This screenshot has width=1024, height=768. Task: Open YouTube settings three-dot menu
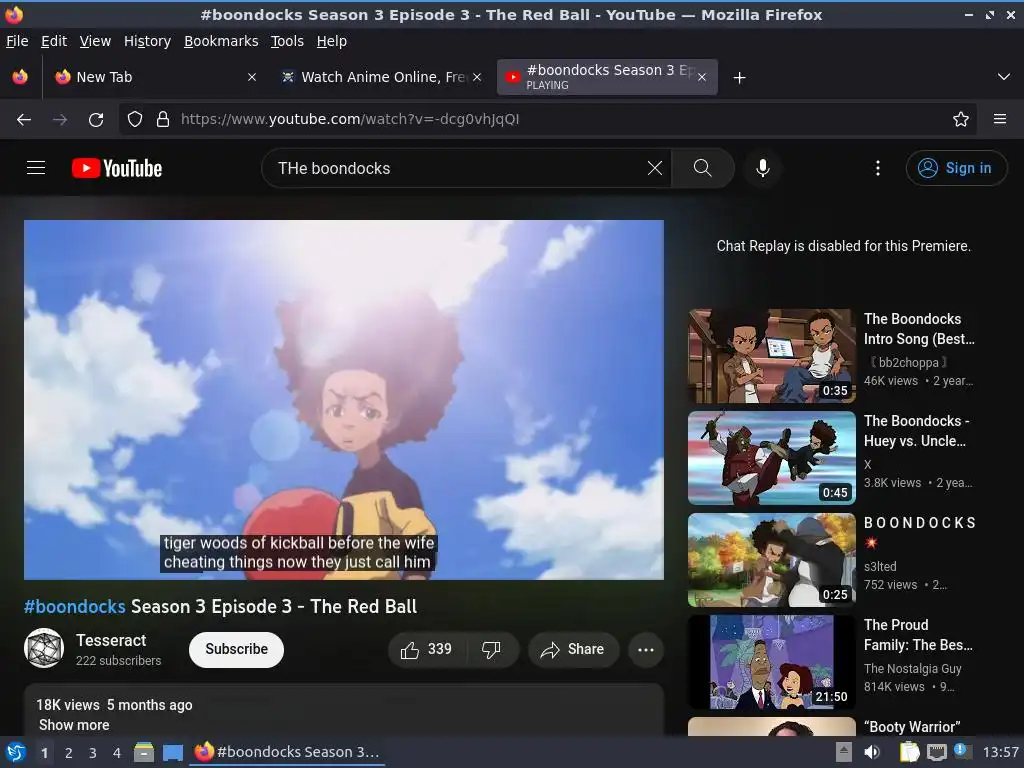coord(878,168)
